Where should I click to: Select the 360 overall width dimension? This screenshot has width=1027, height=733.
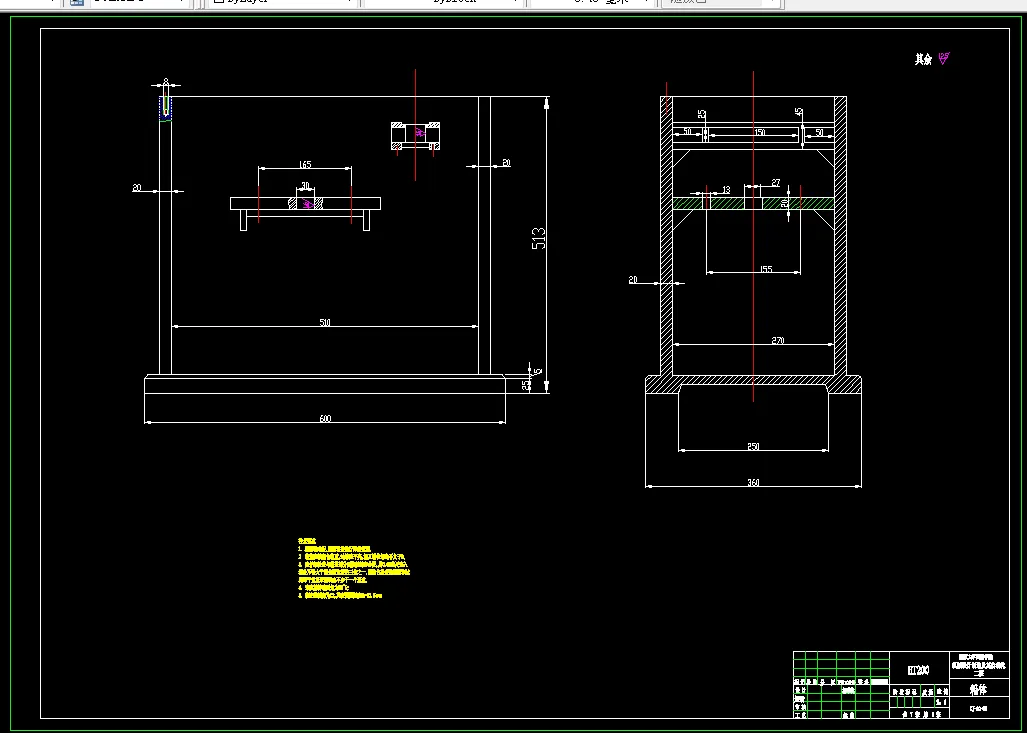coord(753,482)
